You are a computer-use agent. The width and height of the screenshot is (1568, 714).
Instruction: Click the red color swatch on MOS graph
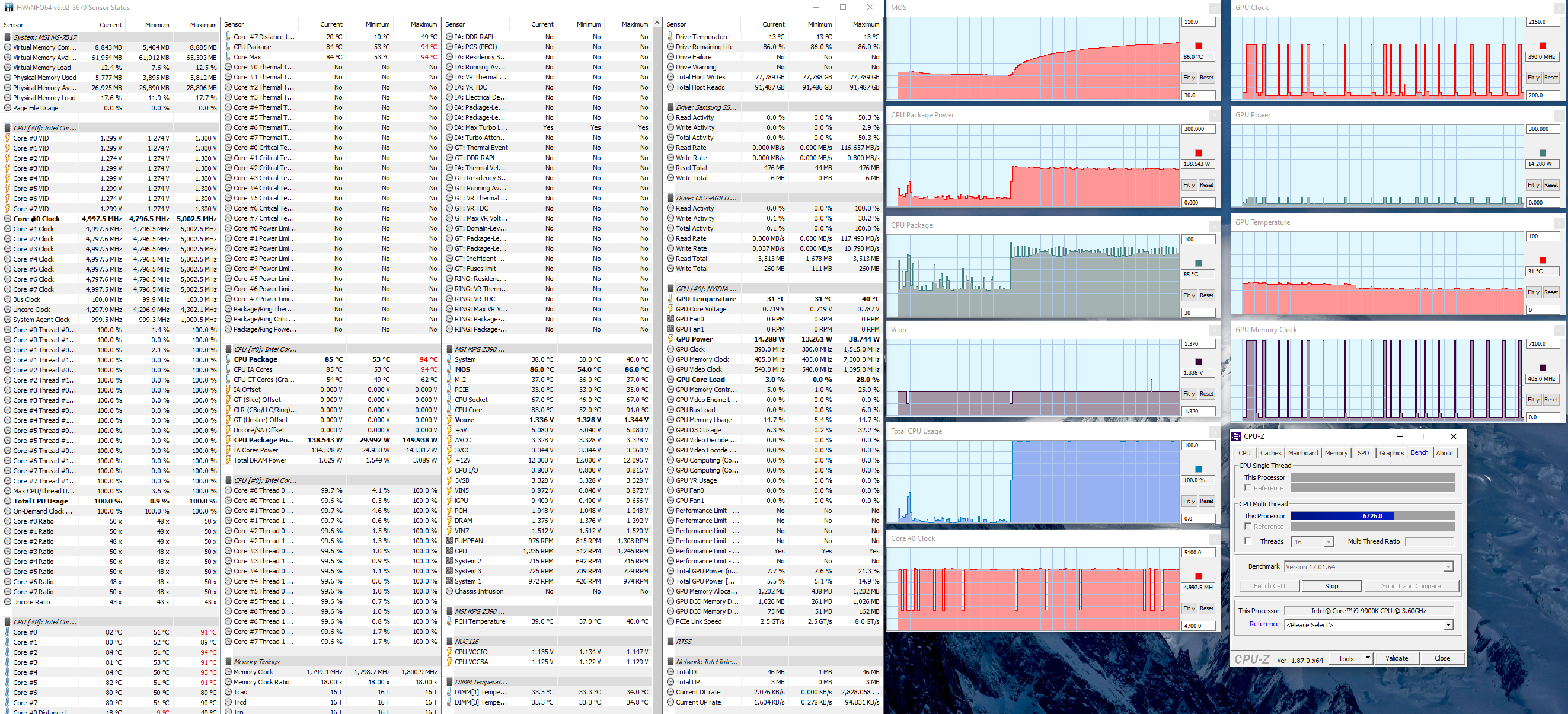[1198, 46]
